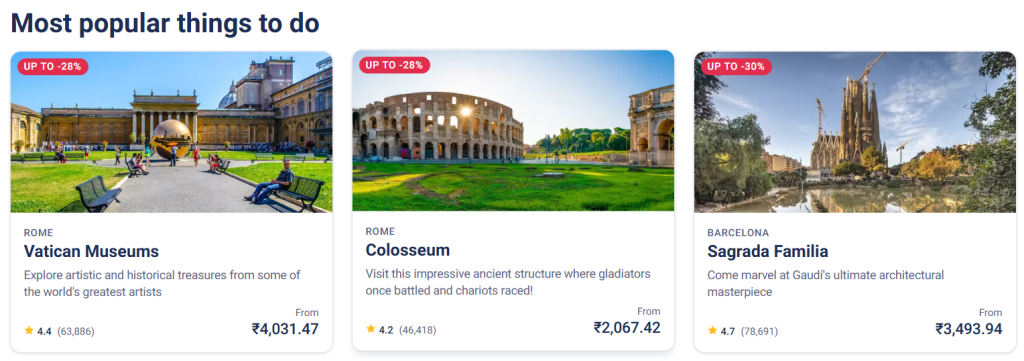Click the 78,691 reviews count
Image resolution: width=1024 pixels, height=361 pixels.
[760, 332]
